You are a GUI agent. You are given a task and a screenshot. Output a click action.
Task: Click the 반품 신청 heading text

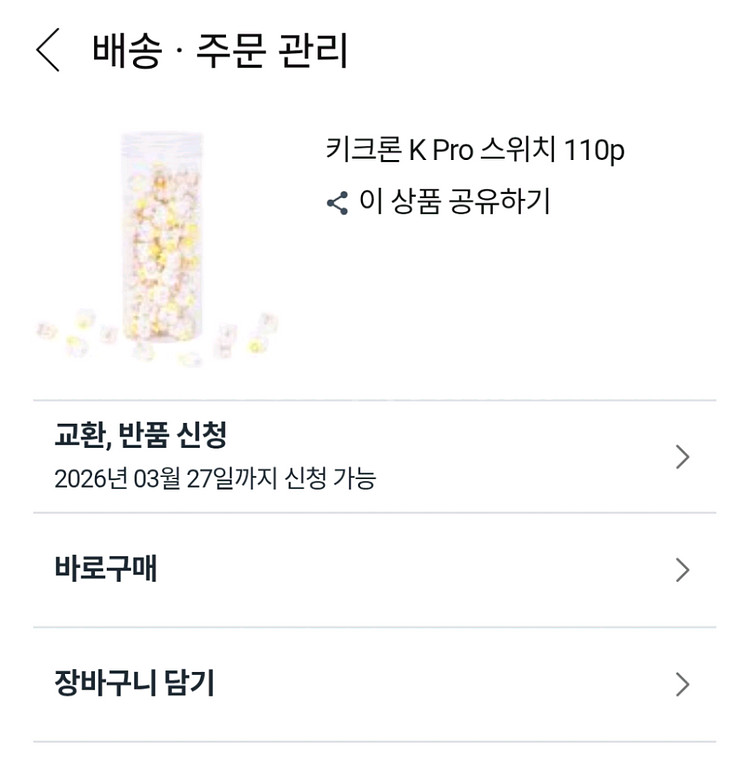click(x=173, y=435)
